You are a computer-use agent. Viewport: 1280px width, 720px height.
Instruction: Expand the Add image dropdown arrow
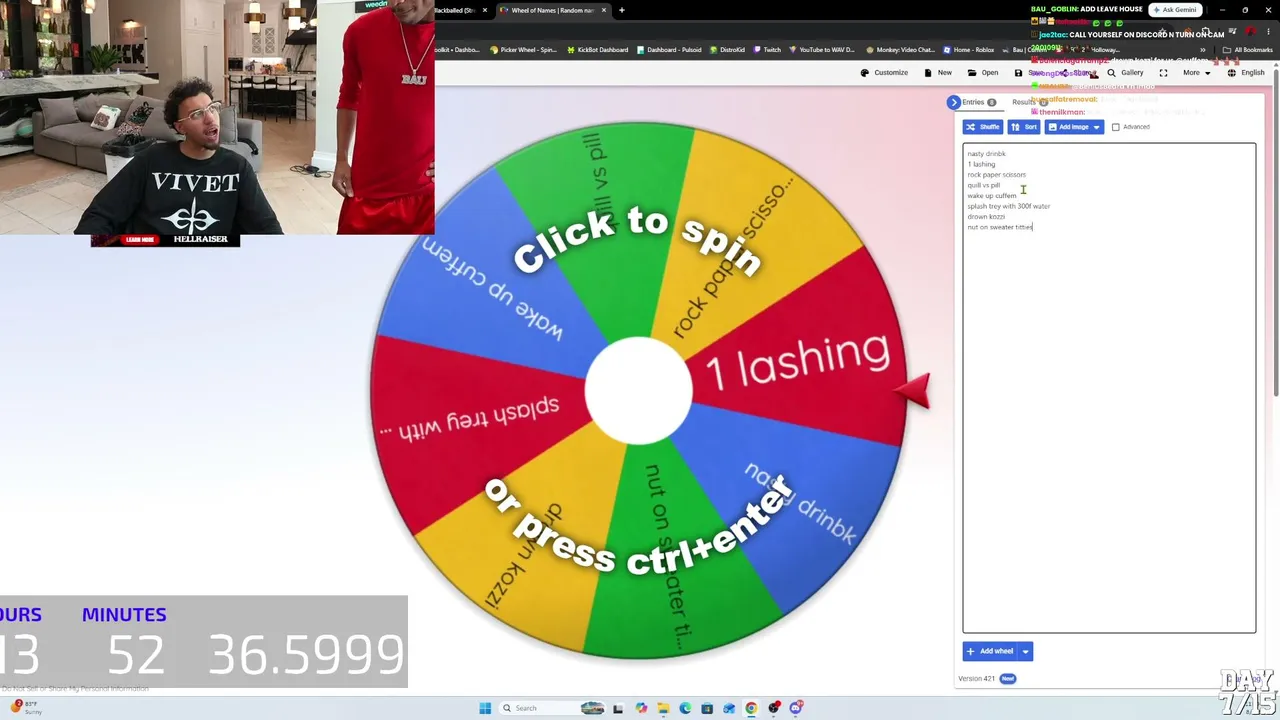pos(1097,127)
